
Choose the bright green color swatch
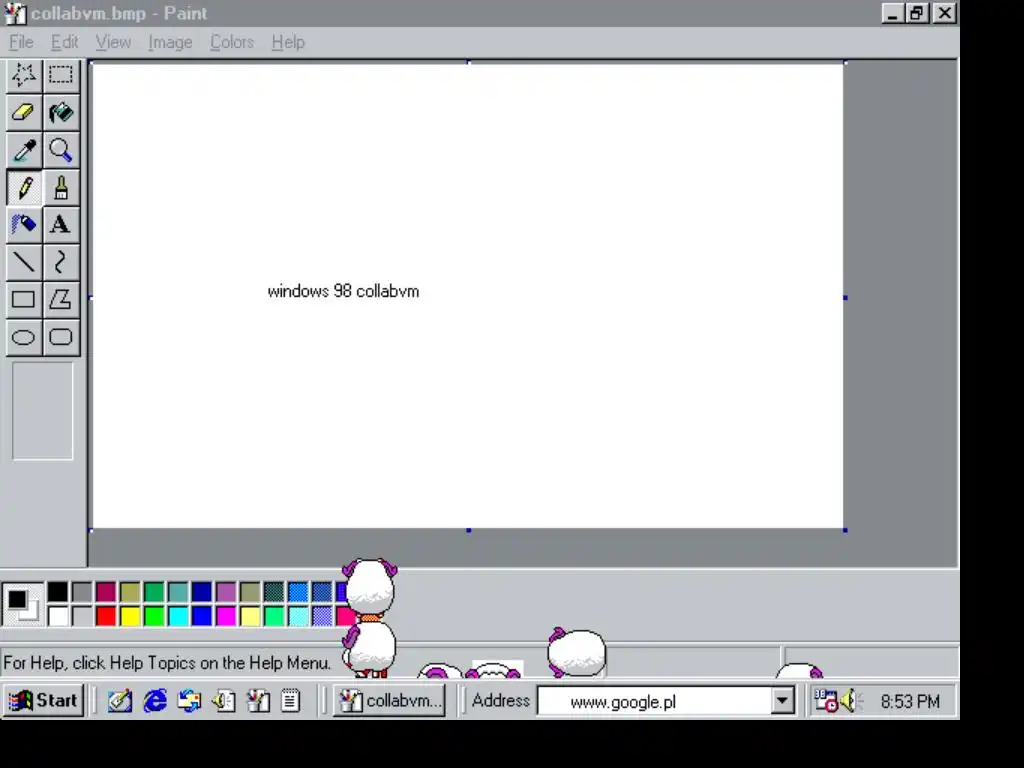pyautogui.click(x=154, y=616)
